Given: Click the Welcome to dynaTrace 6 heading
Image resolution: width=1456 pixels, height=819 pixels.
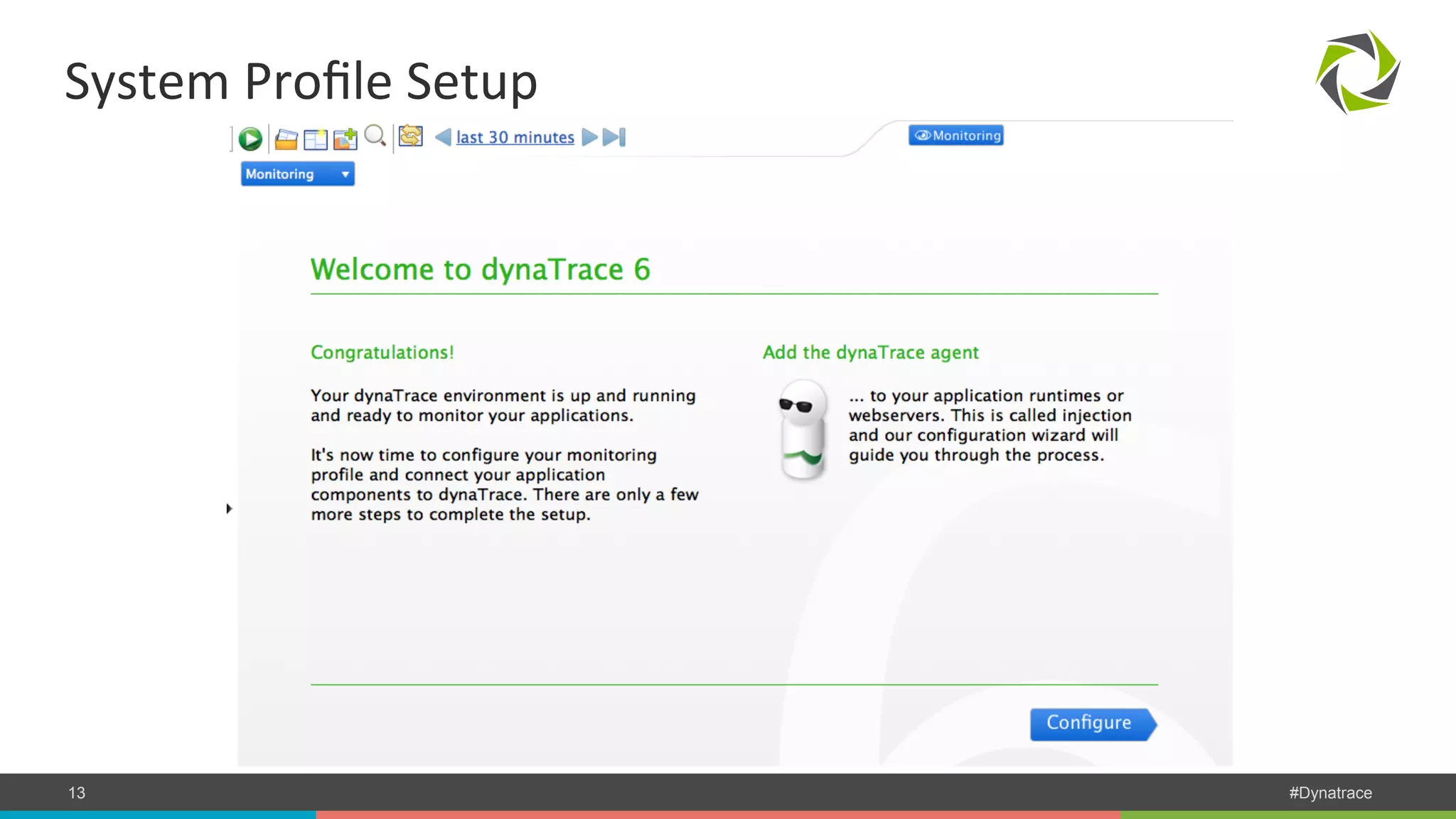Looking at the screenshot, I should tap(481, 269).
